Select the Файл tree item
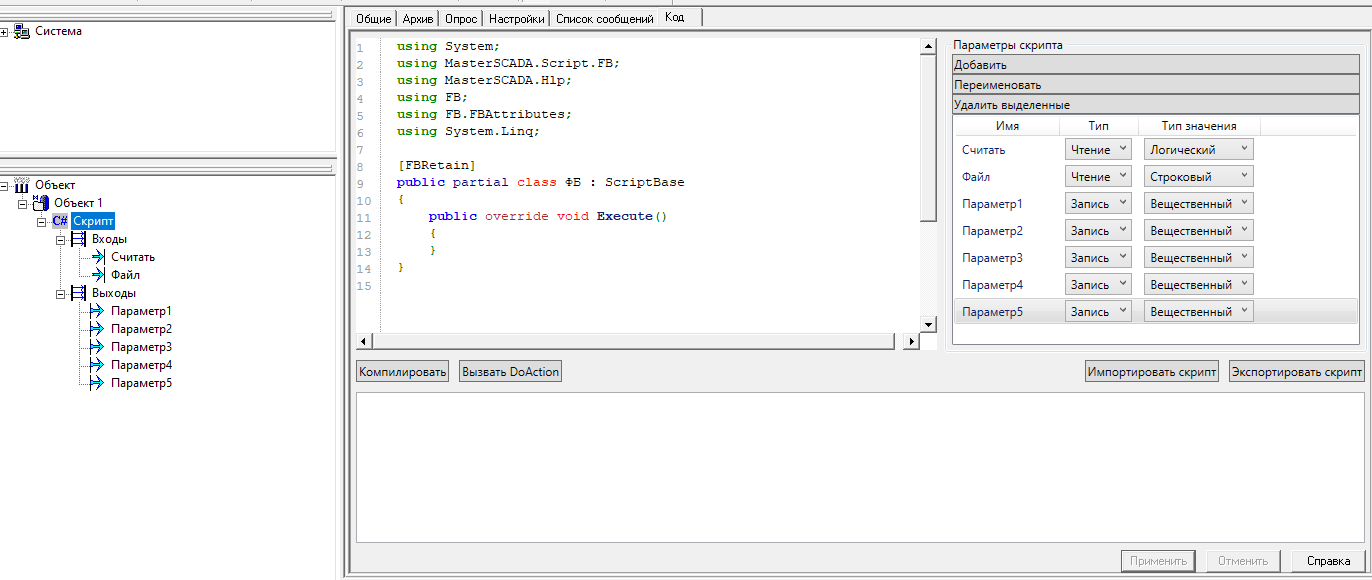The width and height of the screenshot is (1372, 580). pos(125,275)
